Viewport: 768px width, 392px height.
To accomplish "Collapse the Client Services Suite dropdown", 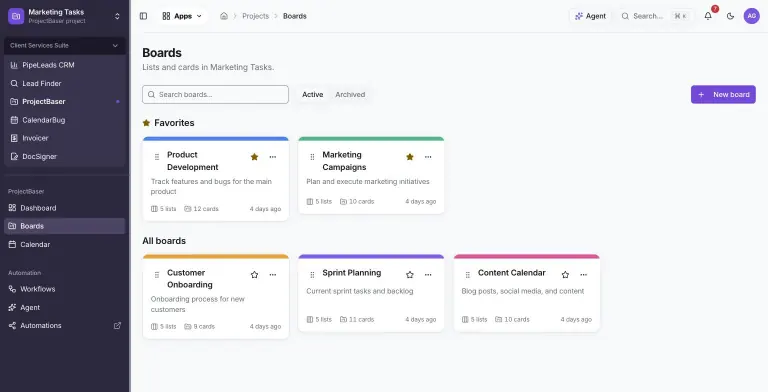I will tap(65, 46).
